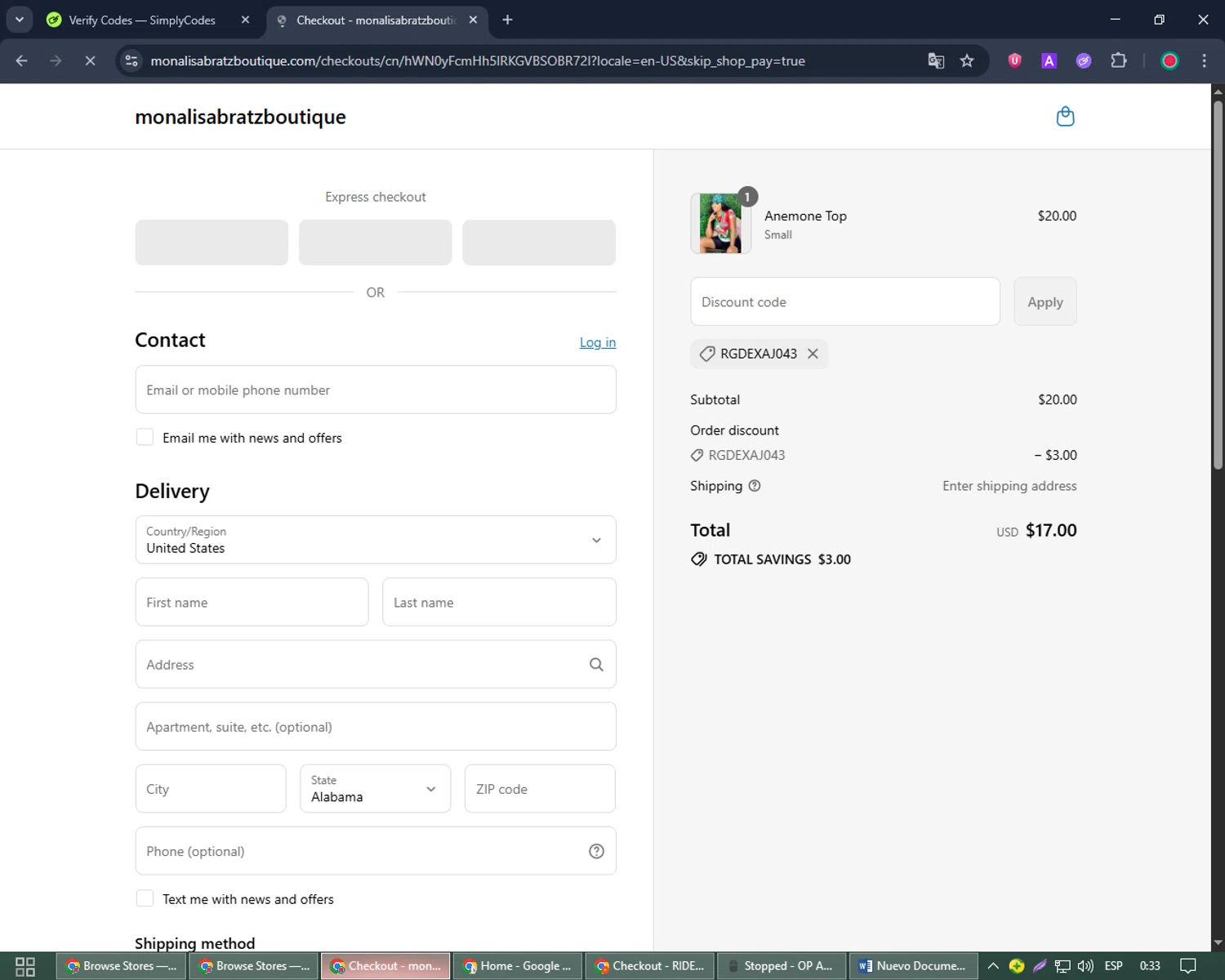1225x980 pixels.
Task: Open a new browser tab
Action: click(507, 20)
